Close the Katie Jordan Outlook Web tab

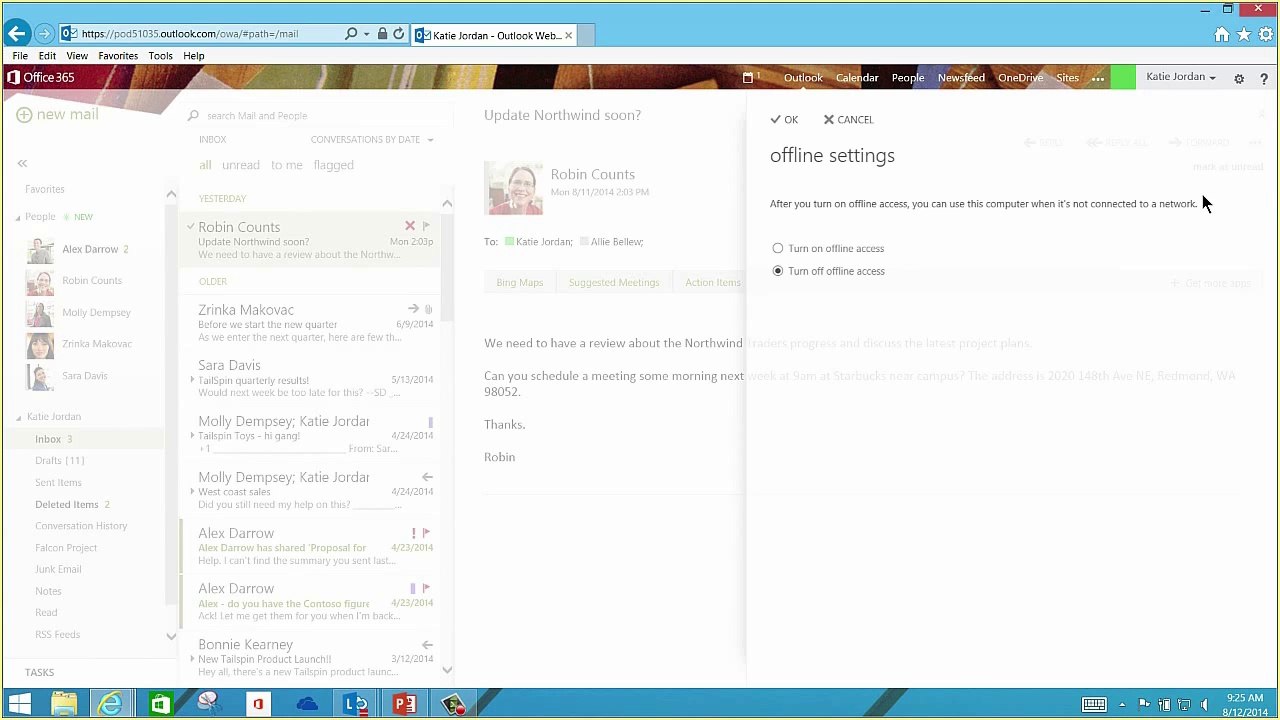568,35
